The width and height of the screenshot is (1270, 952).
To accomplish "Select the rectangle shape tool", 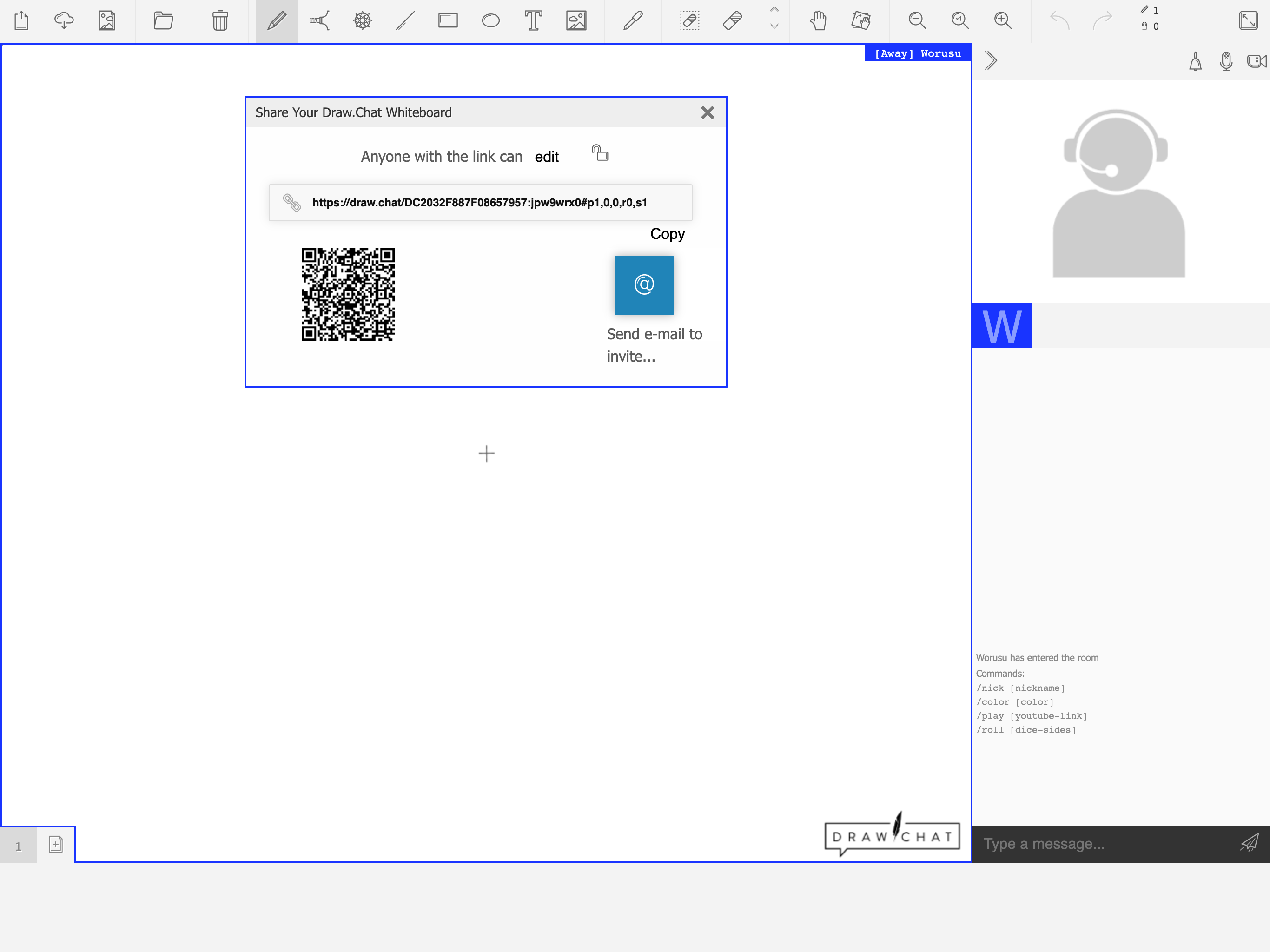I will [448, 21].
